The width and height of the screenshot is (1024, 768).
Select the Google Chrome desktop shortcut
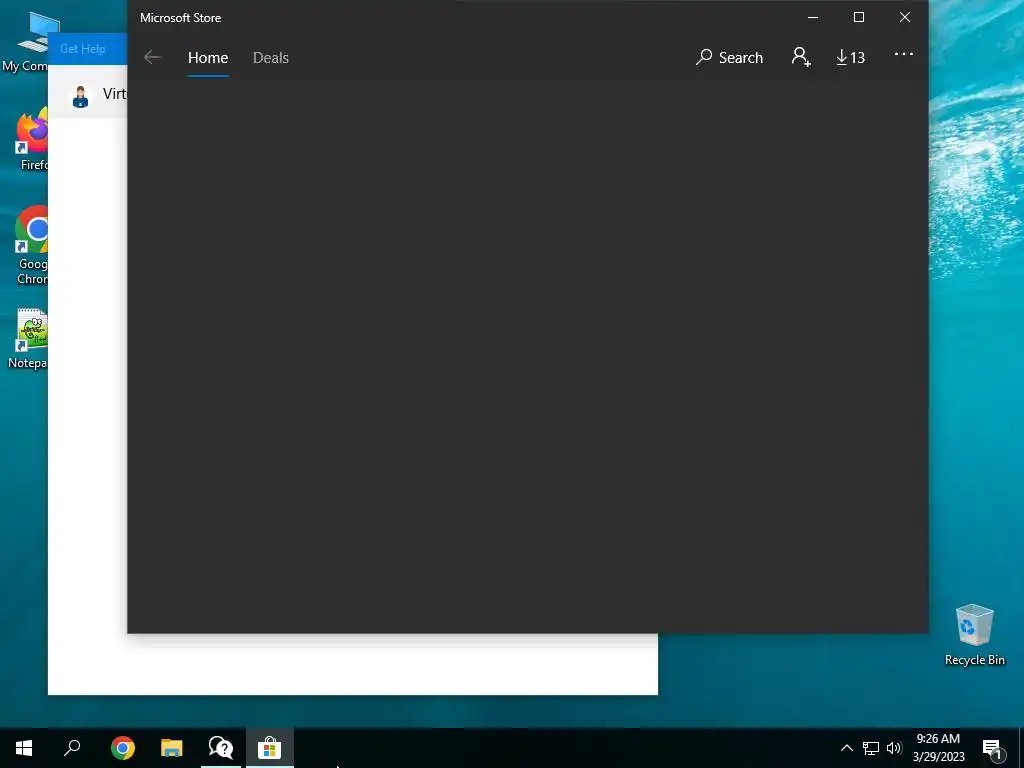coord(31,246)
